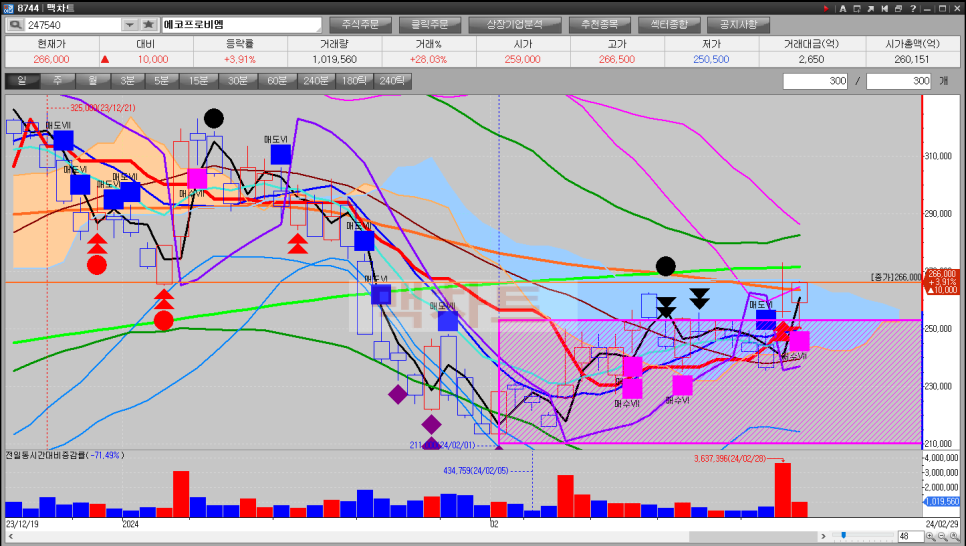
Task: Switch to the 5분 chart tab
Action: coord(162,81)
